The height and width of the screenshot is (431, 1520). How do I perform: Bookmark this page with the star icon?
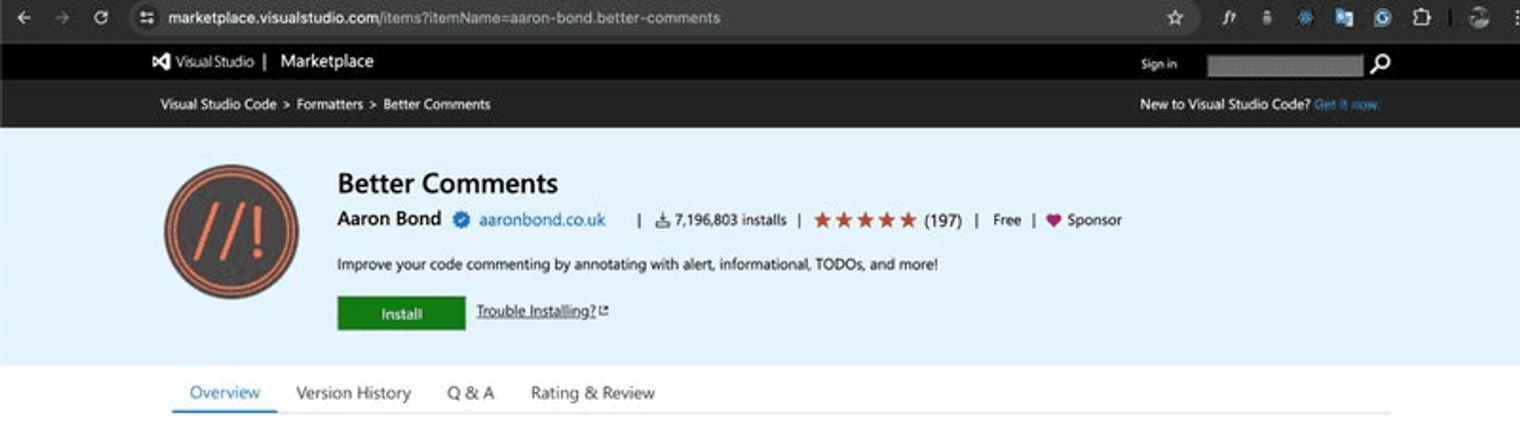click(x=1175, y=18)
